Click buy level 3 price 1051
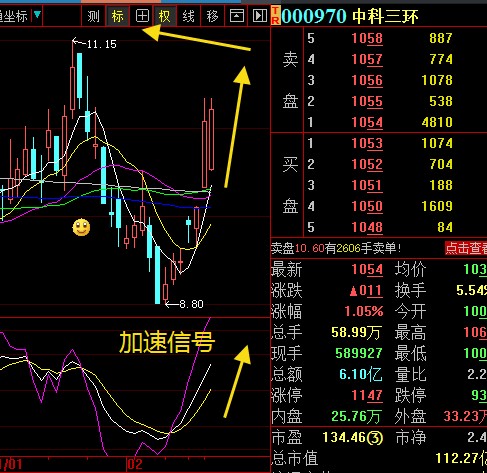 pyautogui.click(x=367, y=185)
